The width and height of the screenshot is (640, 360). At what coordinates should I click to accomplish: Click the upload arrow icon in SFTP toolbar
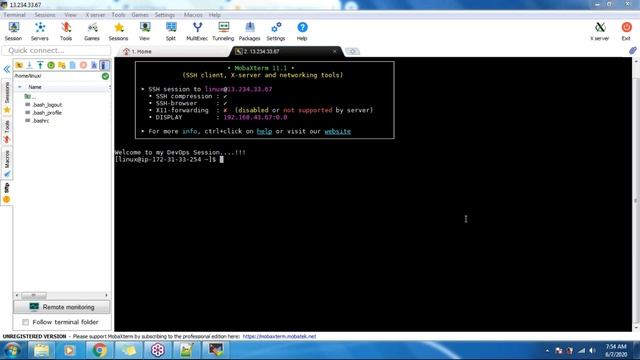pyautogui.click(x=40, y=65)
